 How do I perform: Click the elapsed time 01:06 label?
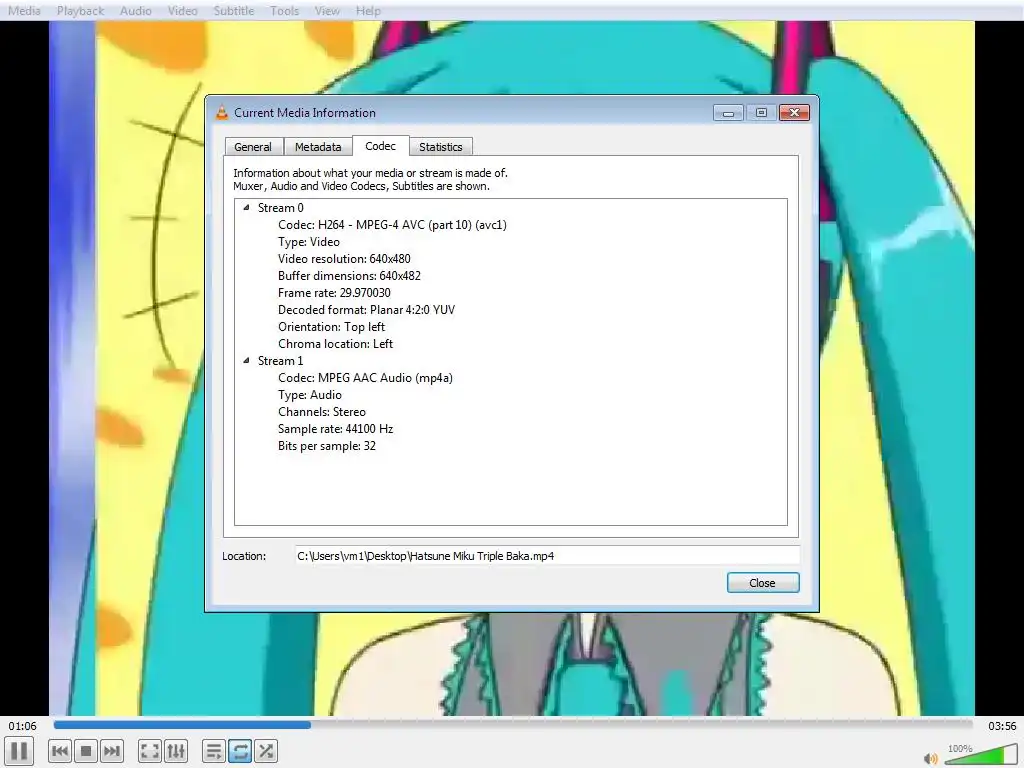23,726
